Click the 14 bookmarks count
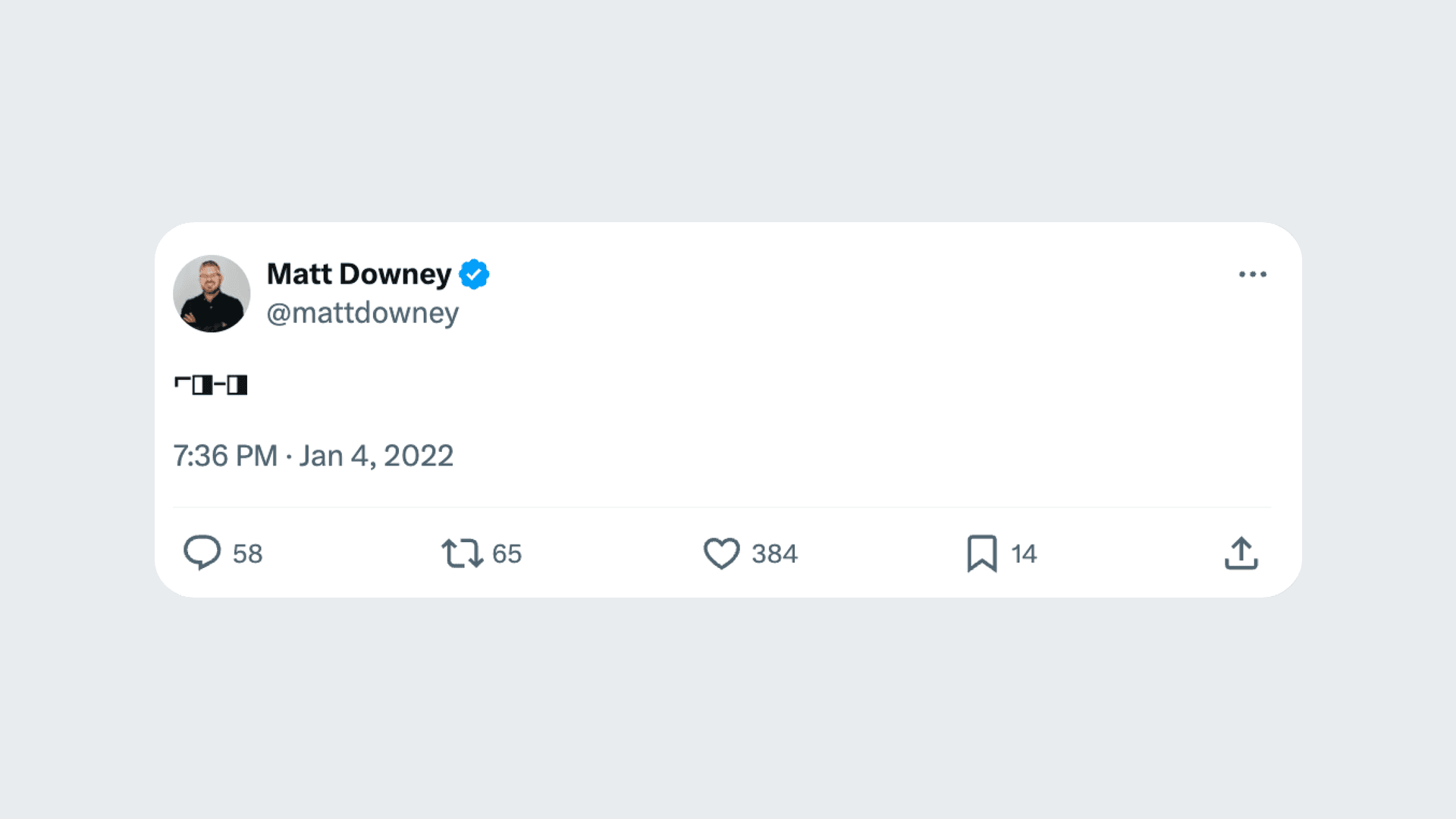This screenshot has width=1456, height=819. (1024, 554)
